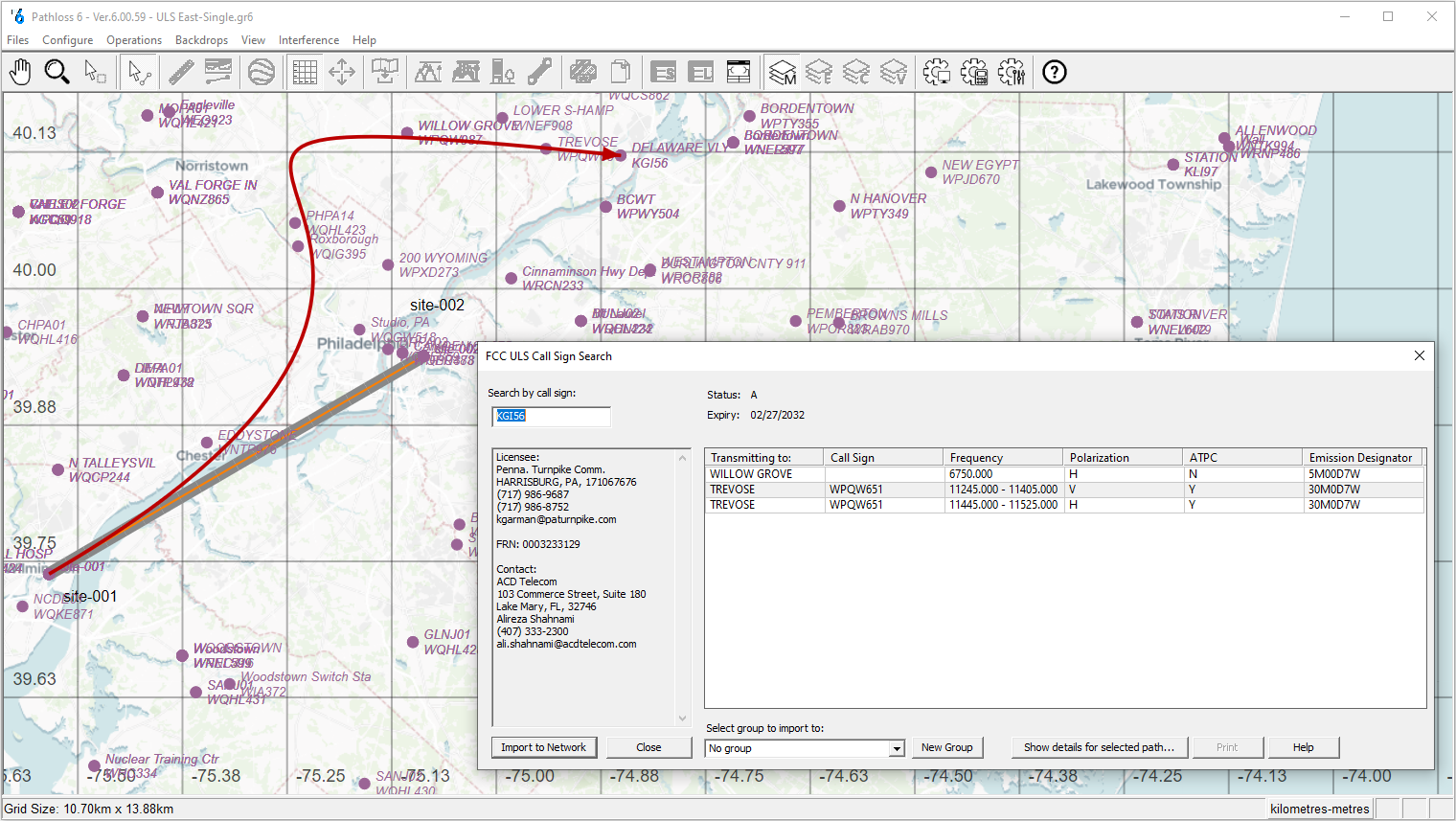1456x821 pixels.
Task: Click the globe backdrop icon
Action: (262, 72)
